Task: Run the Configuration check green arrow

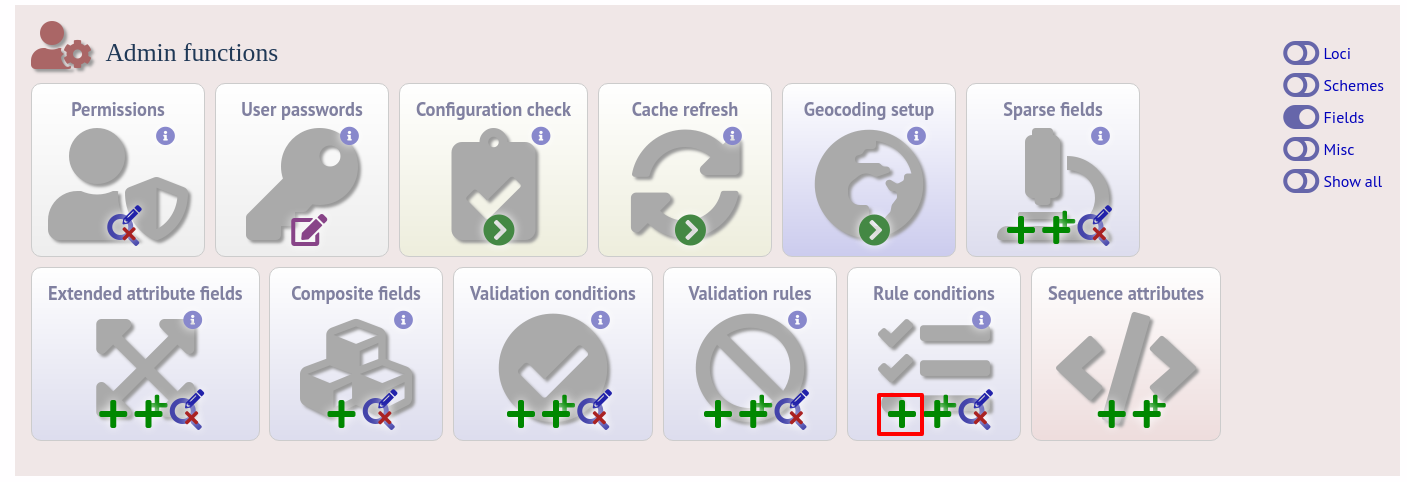Action: coord(499,231)
